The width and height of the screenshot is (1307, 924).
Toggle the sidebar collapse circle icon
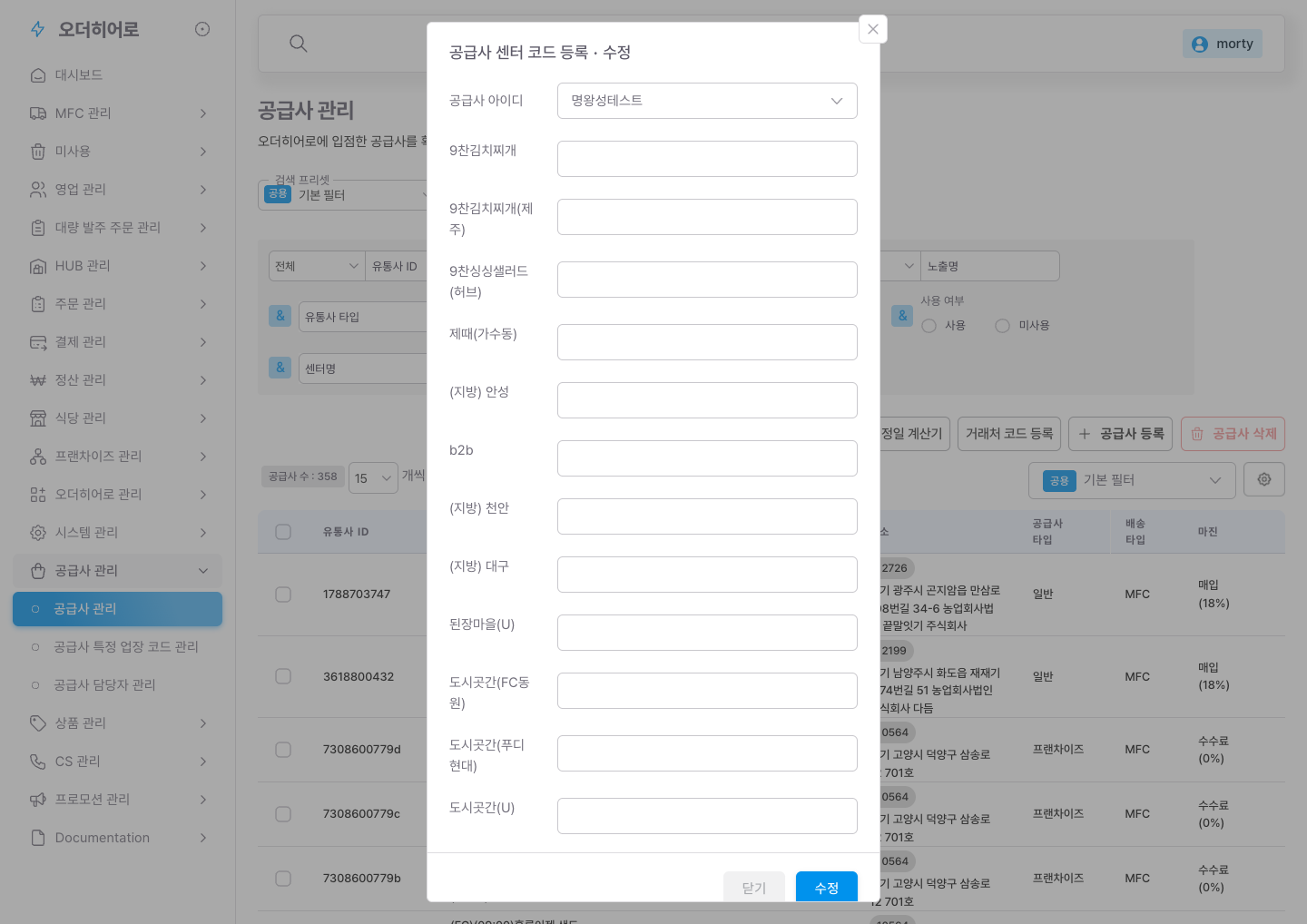(202, 29)
